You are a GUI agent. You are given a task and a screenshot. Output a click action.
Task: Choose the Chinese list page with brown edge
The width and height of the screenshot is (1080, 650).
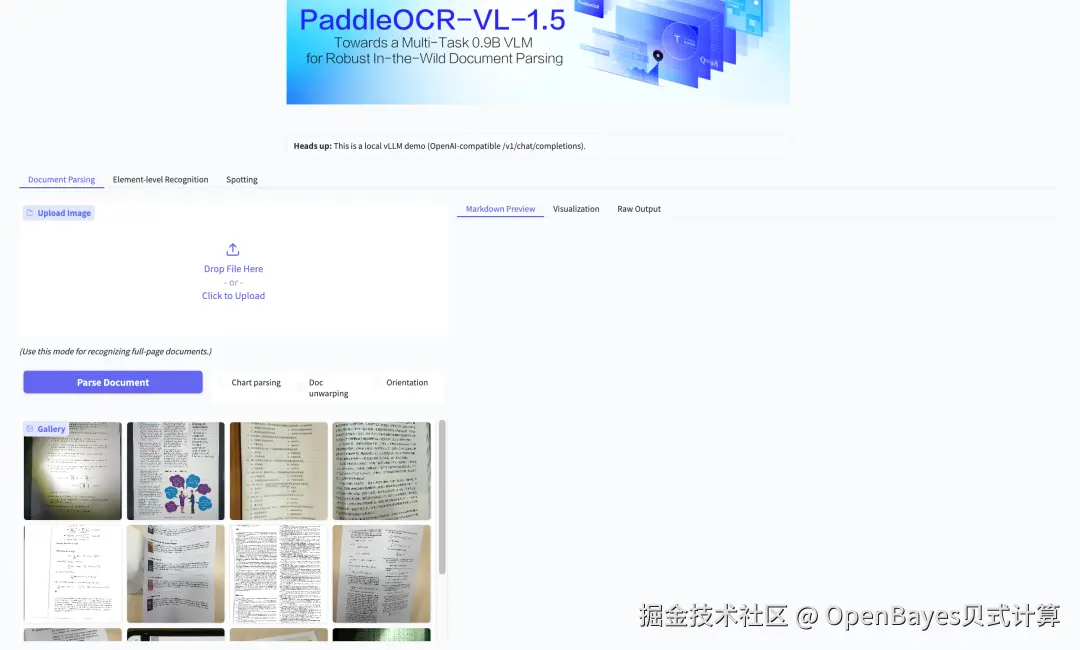pyautogui.click(x=278, y=471)
